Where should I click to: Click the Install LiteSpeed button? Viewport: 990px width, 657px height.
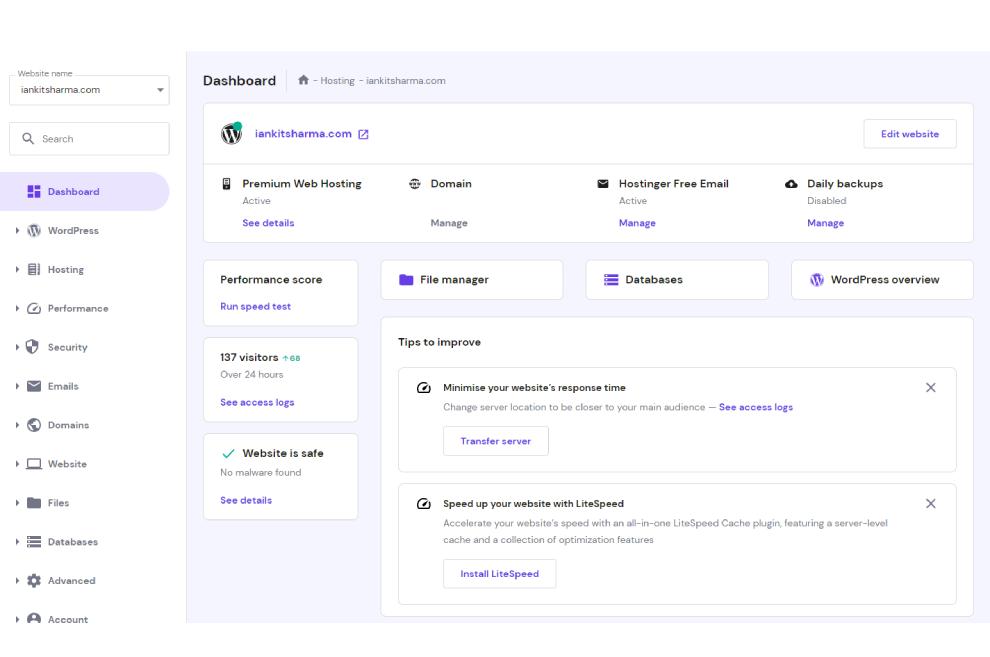pyautogui.click(x=499, y=574)
